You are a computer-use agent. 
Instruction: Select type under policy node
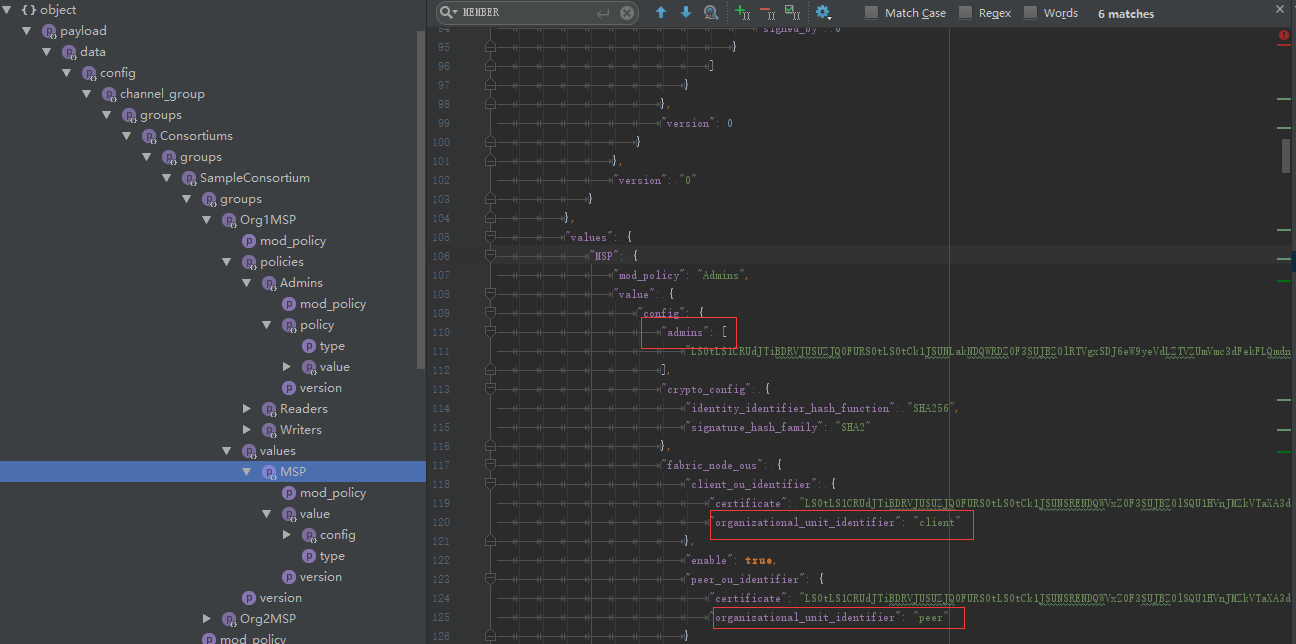click(x=332, y=346)
